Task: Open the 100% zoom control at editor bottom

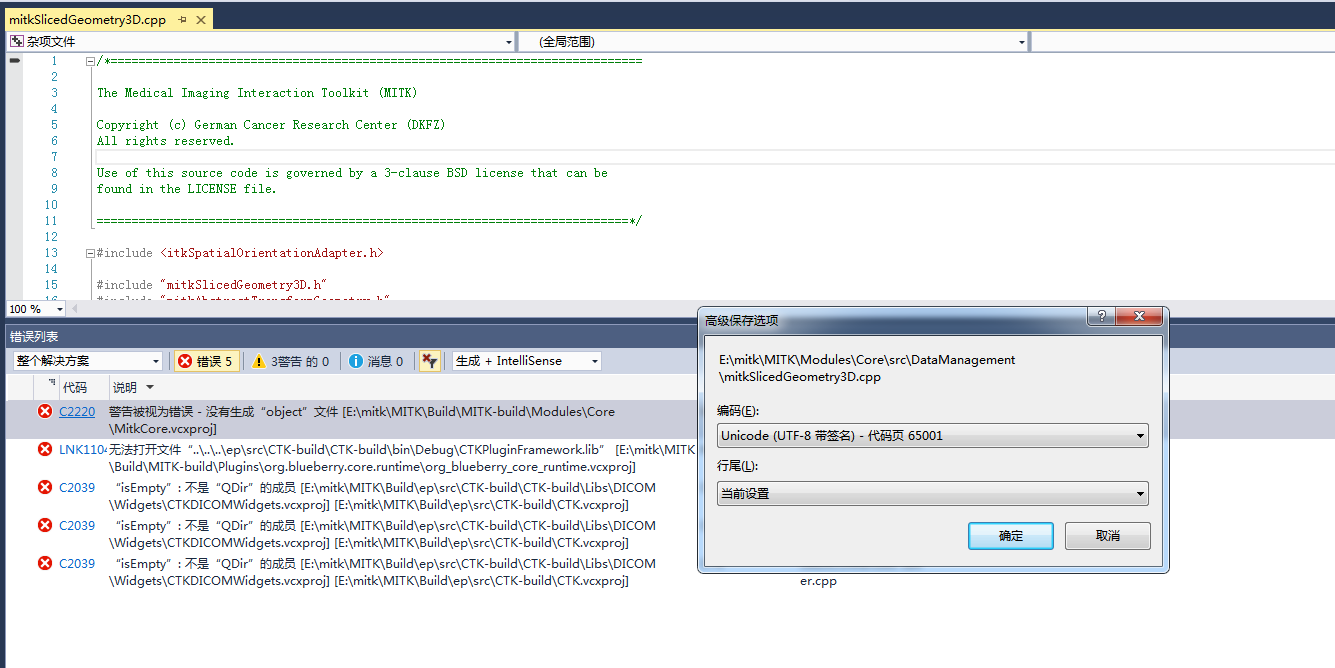Action: (35, 308)
